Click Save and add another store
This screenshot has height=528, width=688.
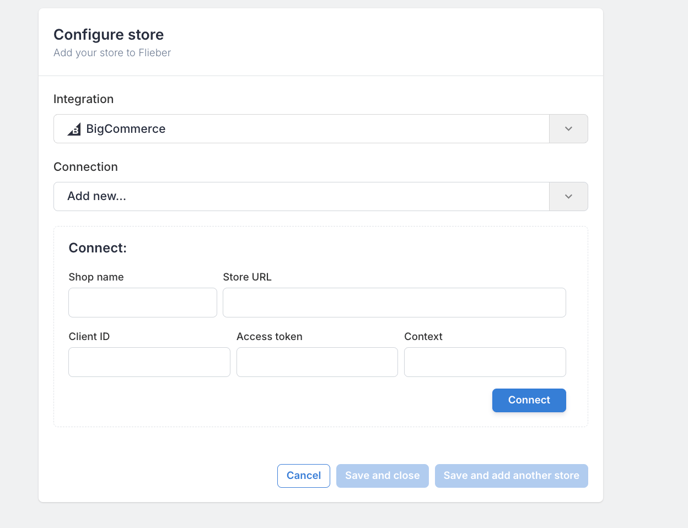click(x=511, y=476)
